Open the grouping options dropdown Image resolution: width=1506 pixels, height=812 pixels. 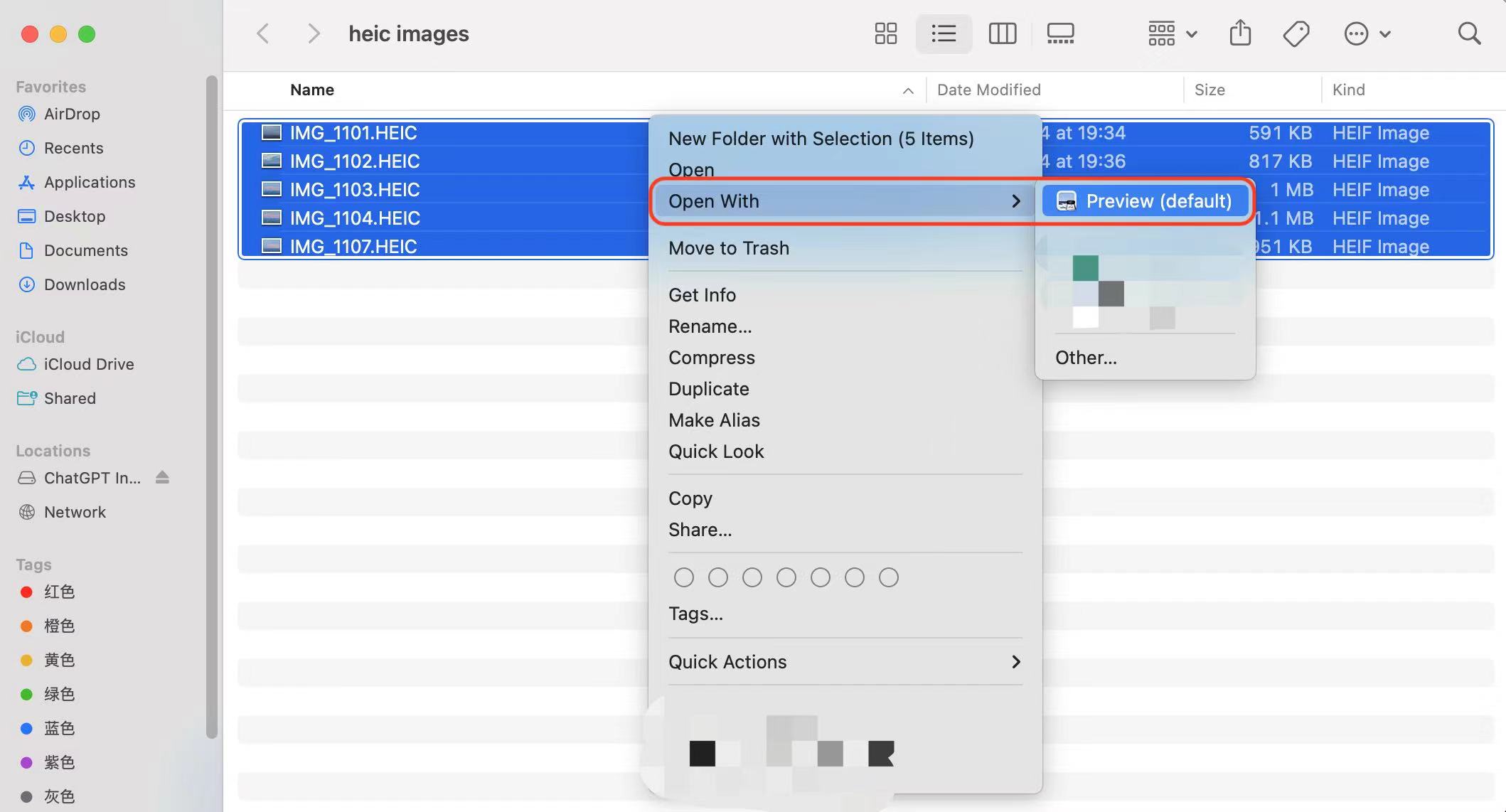(1170, 33)
